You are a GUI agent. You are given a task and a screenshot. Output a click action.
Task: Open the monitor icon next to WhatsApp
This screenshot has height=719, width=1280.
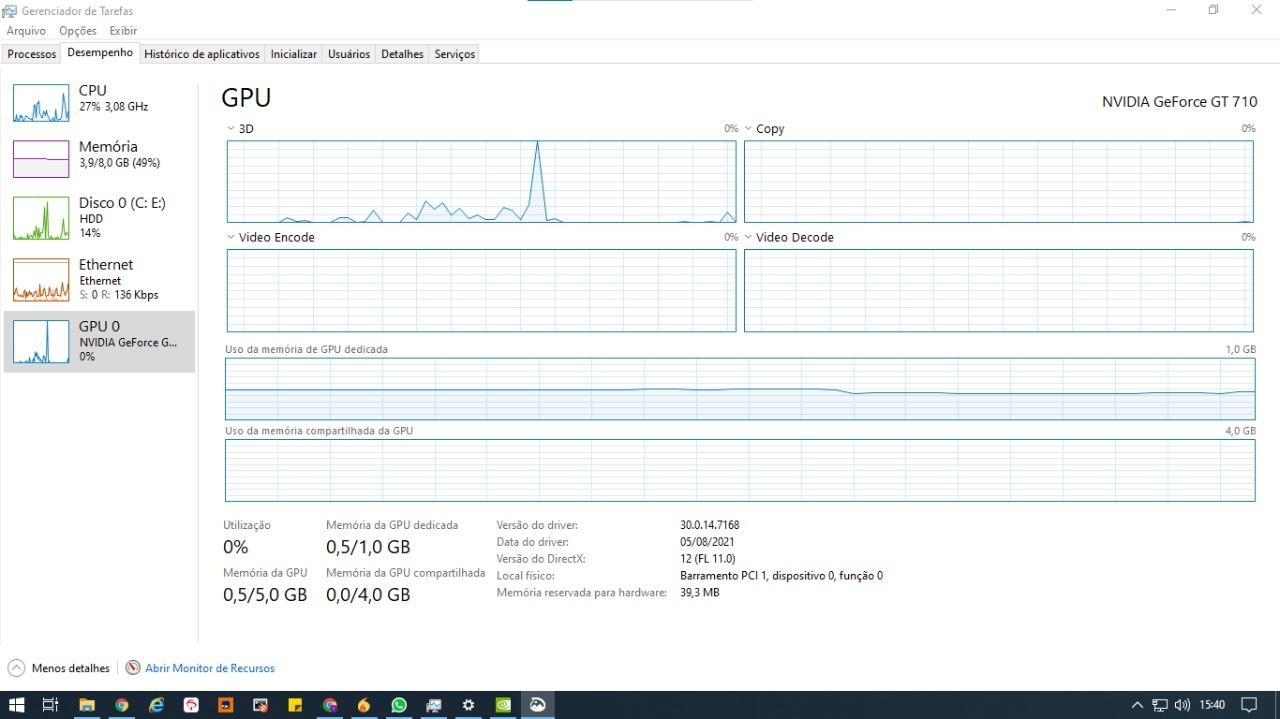click(434, 705)
